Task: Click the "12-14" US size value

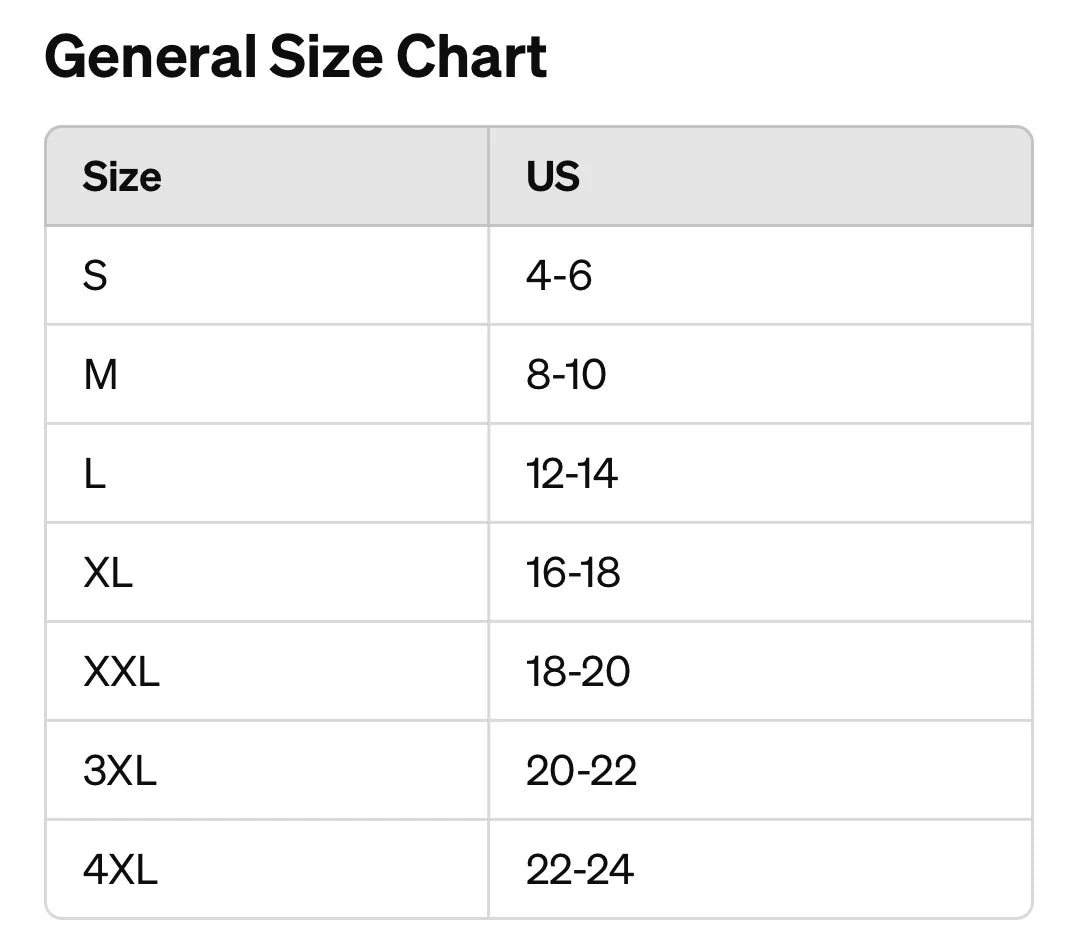Action: (x=572, y=474)
